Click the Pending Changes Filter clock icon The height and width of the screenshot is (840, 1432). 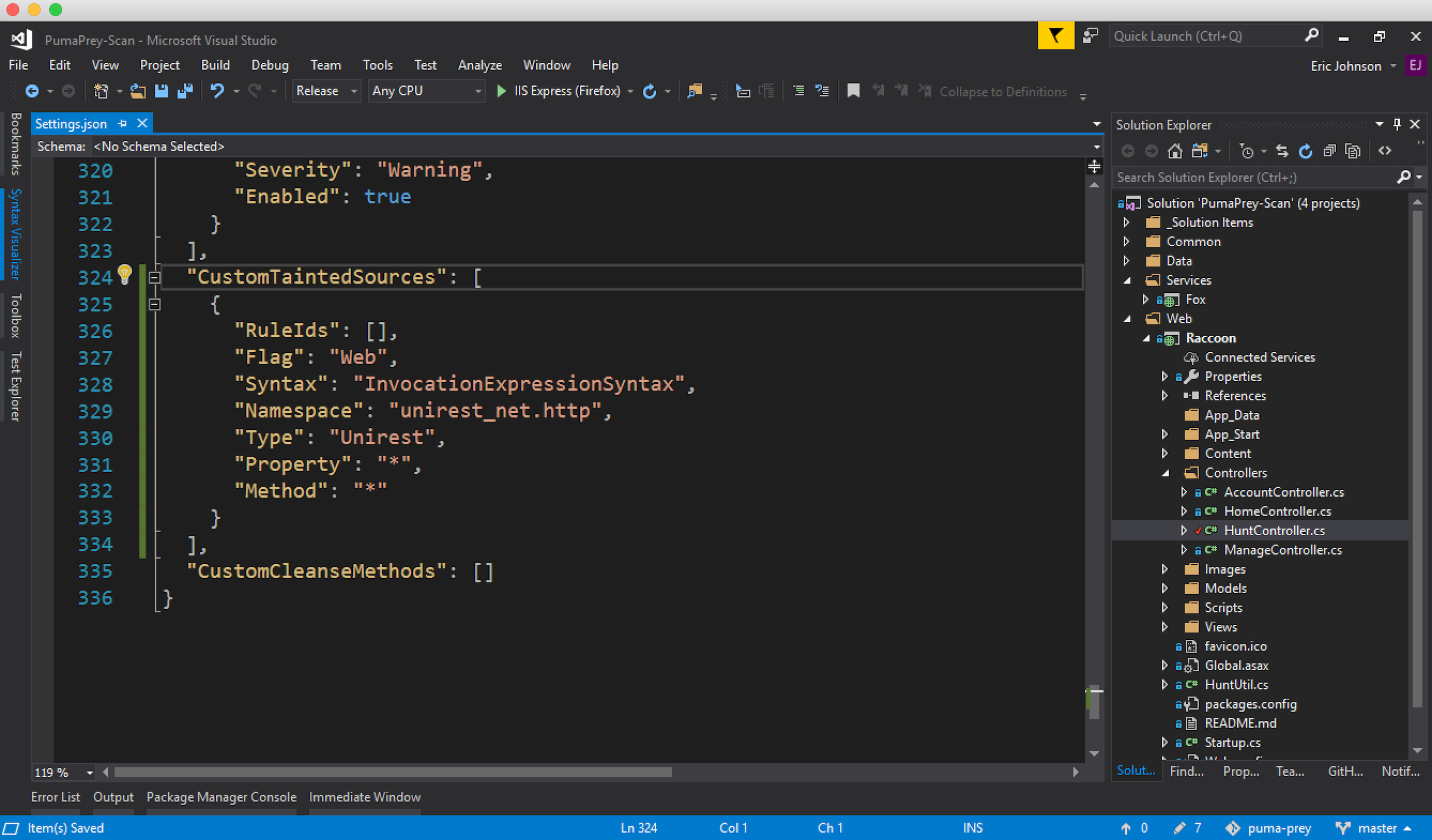pyautogui.click(x=1246, y=150)
